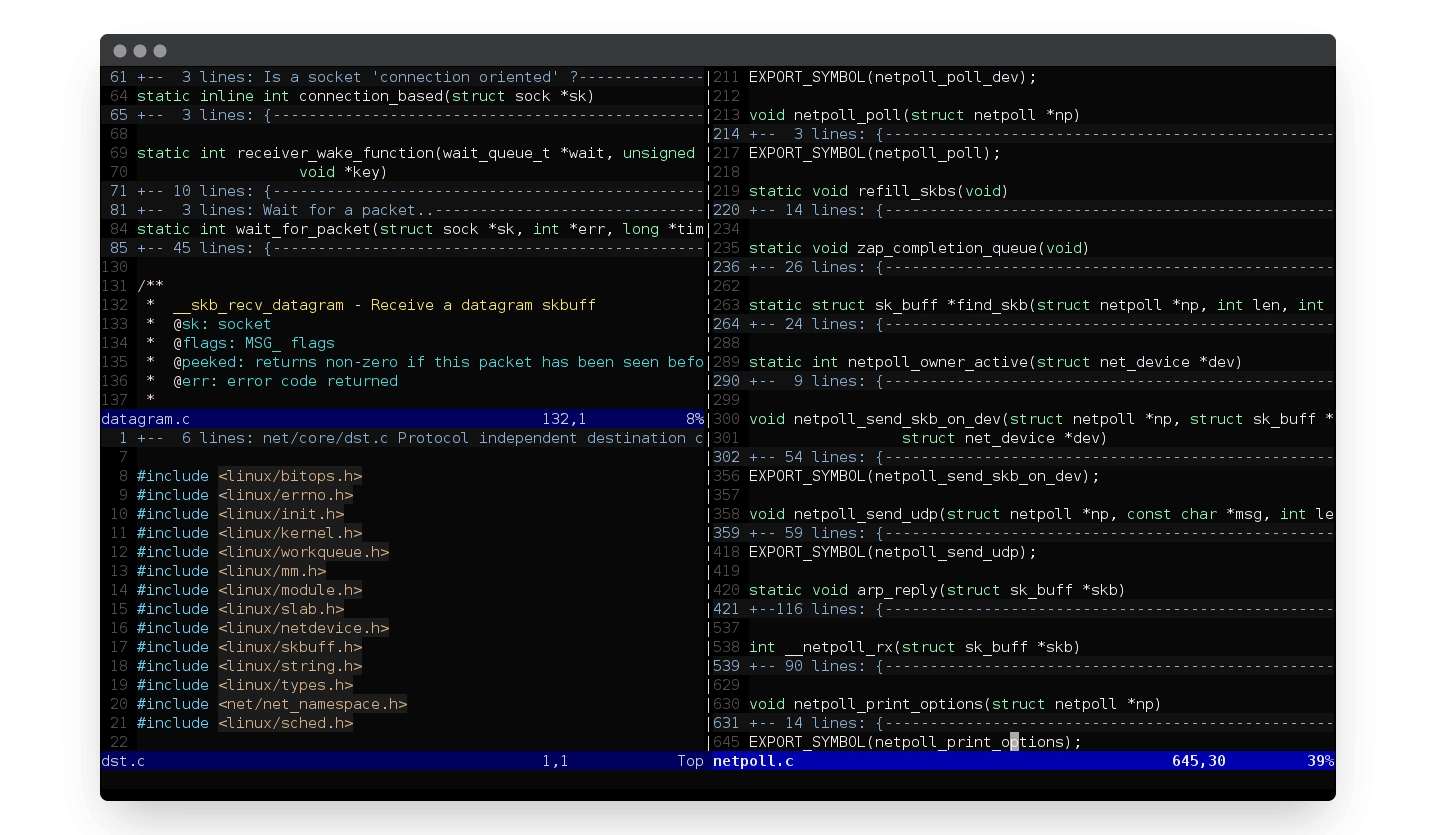Click the linux/bitops.h include path
1436x835 pixels.
click(x=290, y=476)
